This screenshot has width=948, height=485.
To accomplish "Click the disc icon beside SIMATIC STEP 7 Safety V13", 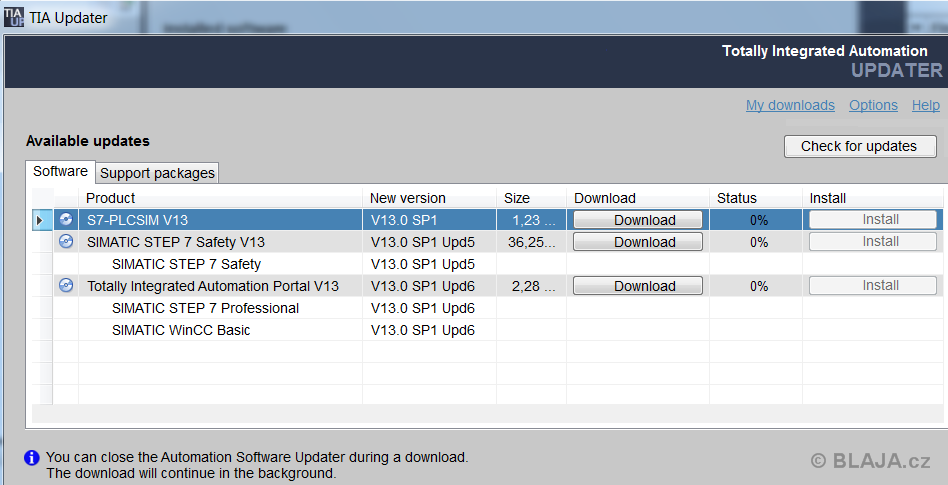I will pyautogui.click(x=66, y=242).
